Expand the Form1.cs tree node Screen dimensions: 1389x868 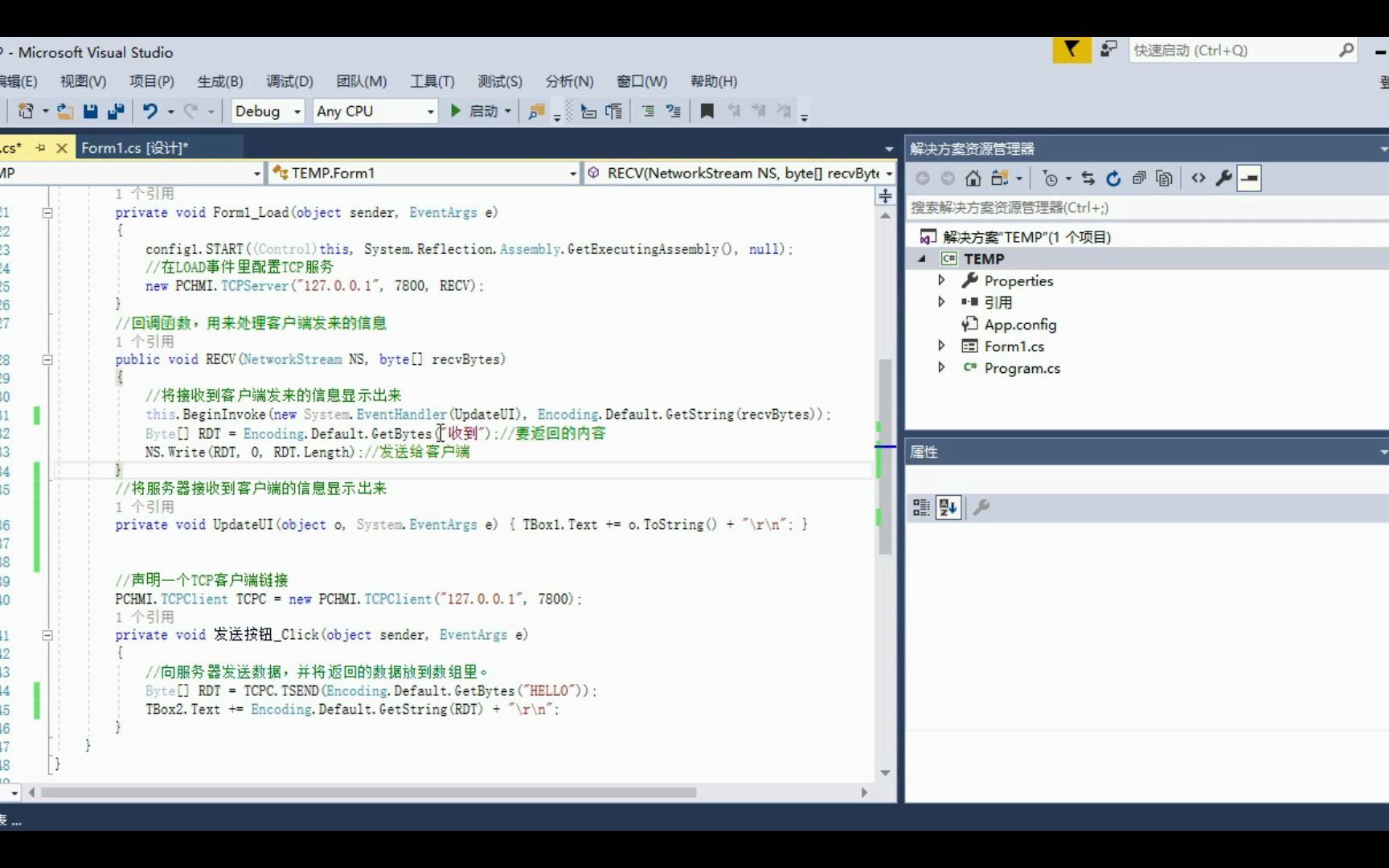(x=941, y=346)
